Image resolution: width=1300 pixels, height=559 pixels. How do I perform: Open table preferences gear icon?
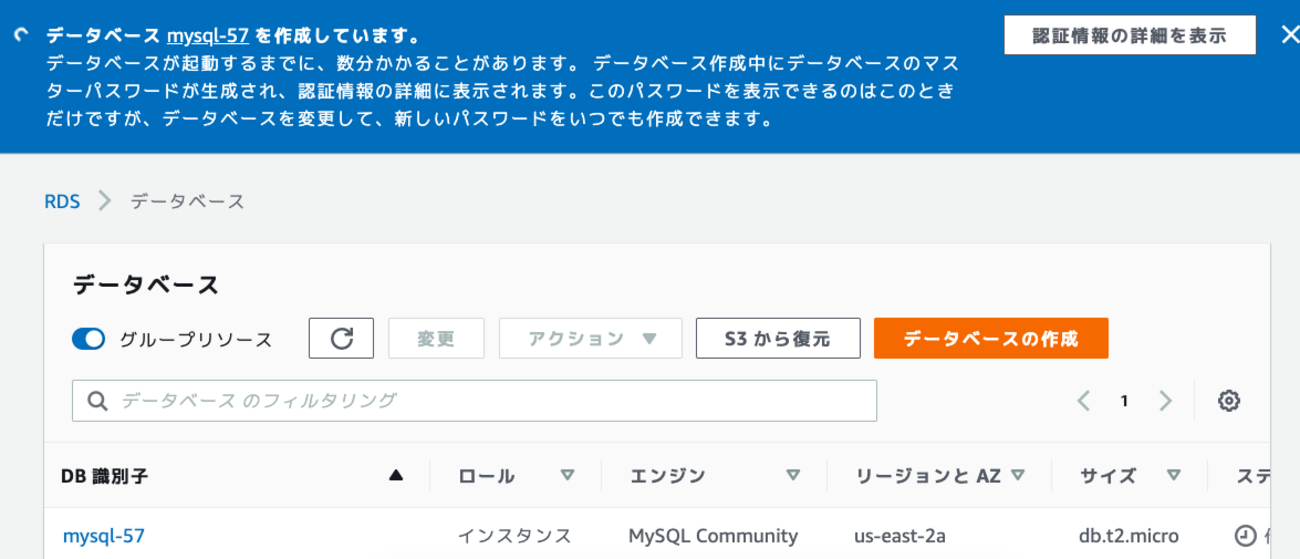(x=1229, y=401)
